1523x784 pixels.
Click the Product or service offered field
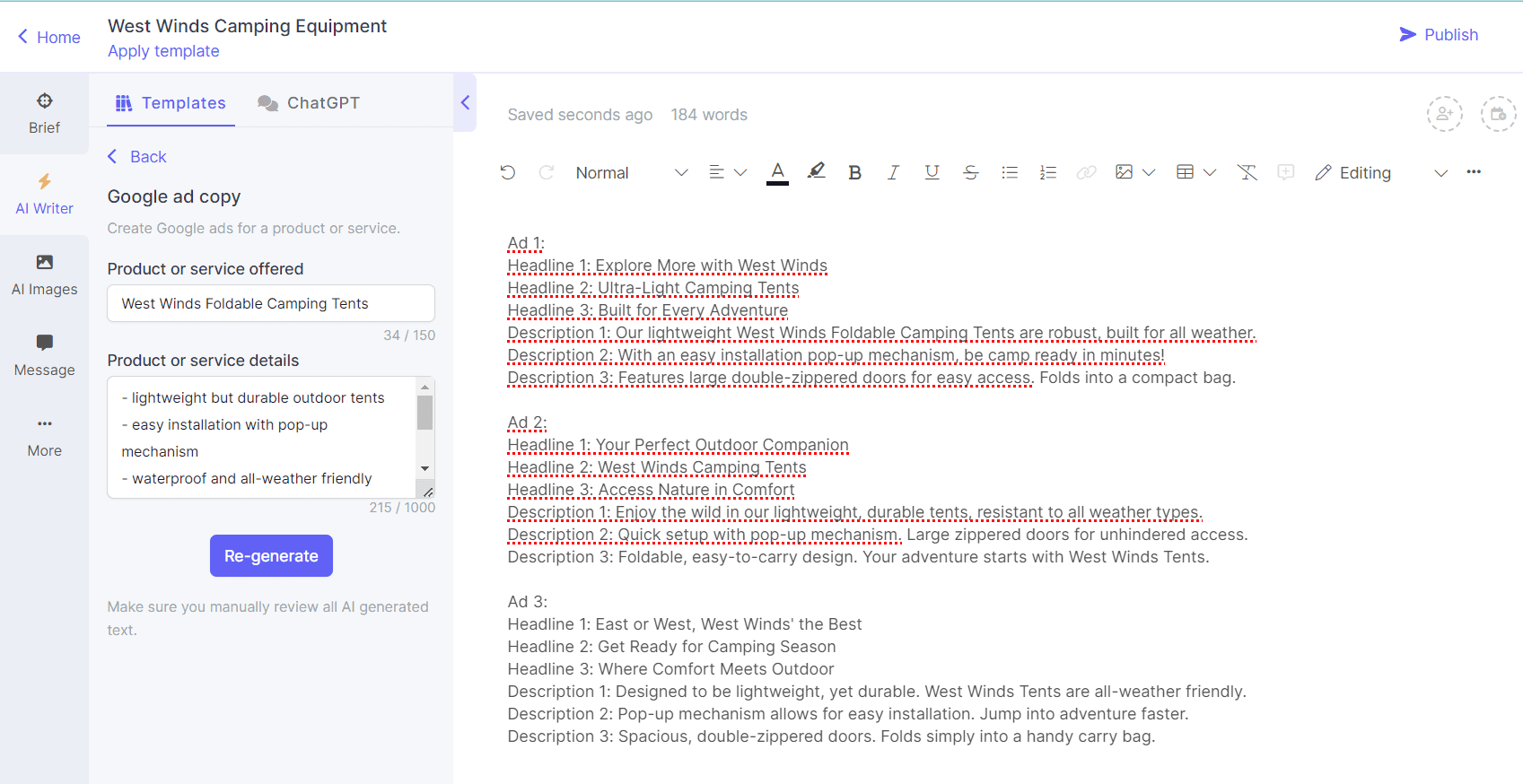point(271,303)
